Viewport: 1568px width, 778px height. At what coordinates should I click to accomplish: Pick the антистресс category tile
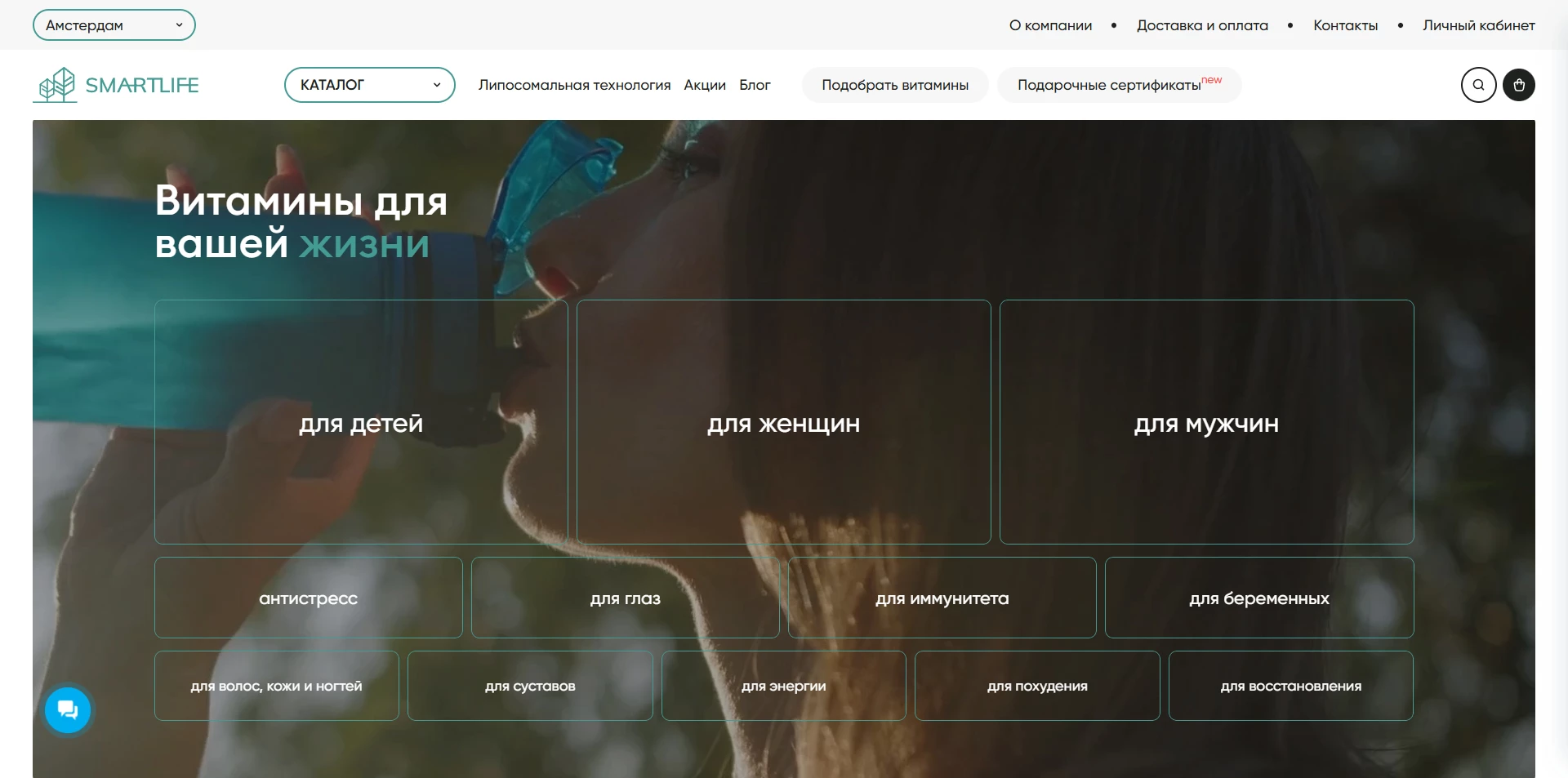pos(308,598)
